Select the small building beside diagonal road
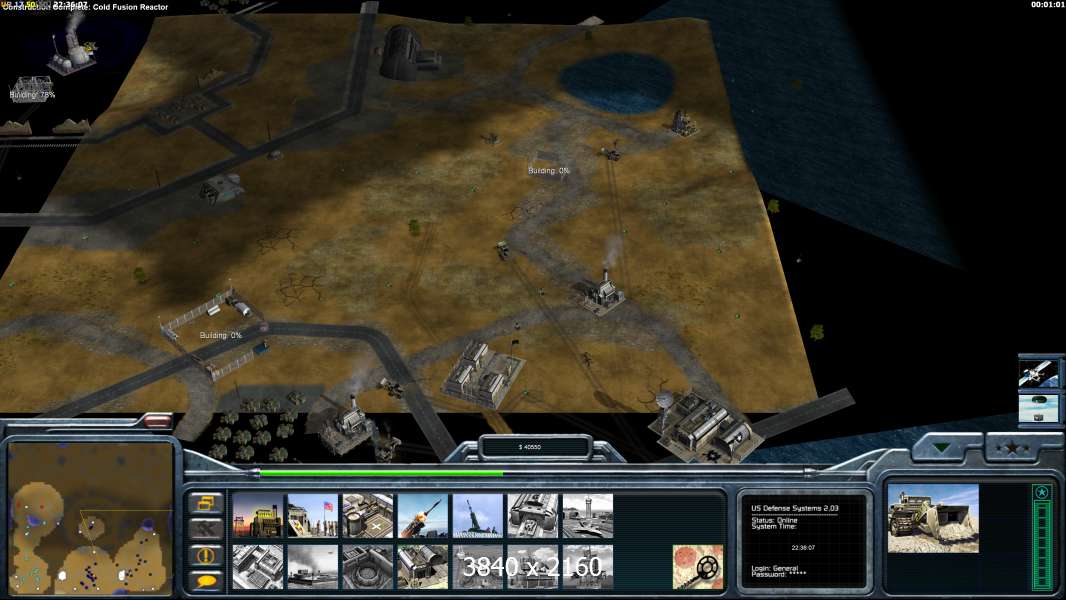 pyautogui.click(x=222, y=188)
